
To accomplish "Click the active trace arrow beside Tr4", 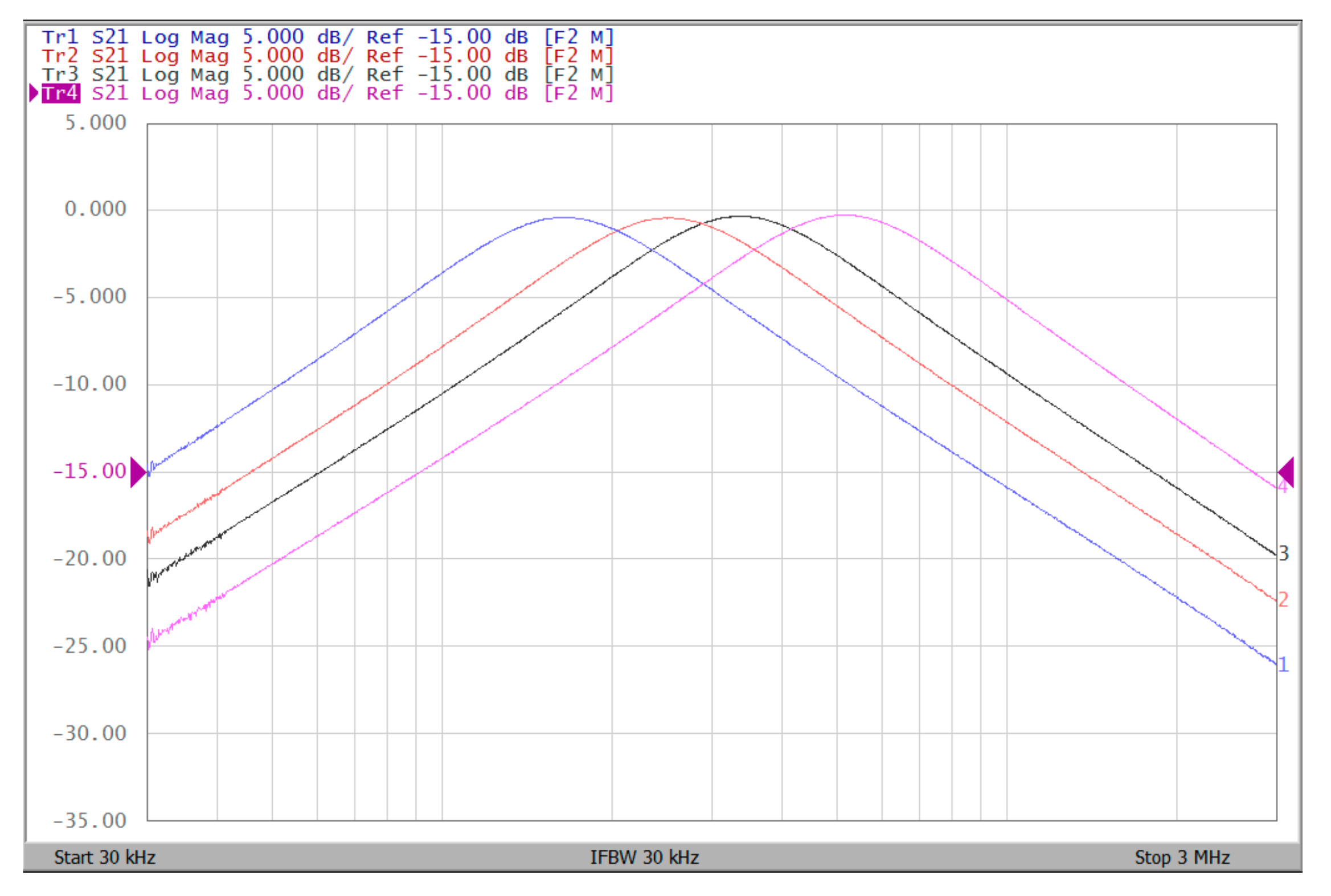I will click(34, 94).
